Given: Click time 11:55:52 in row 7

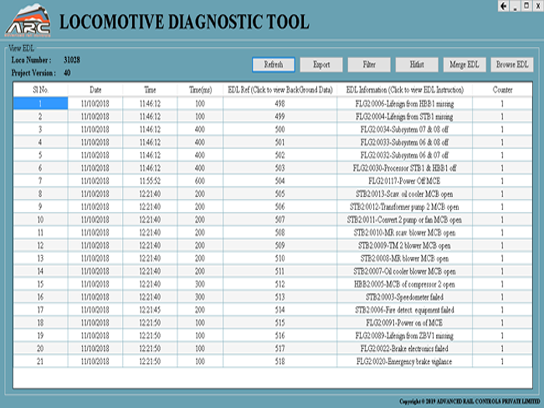Looking at the screenshot, I should (x=150, y=181).
